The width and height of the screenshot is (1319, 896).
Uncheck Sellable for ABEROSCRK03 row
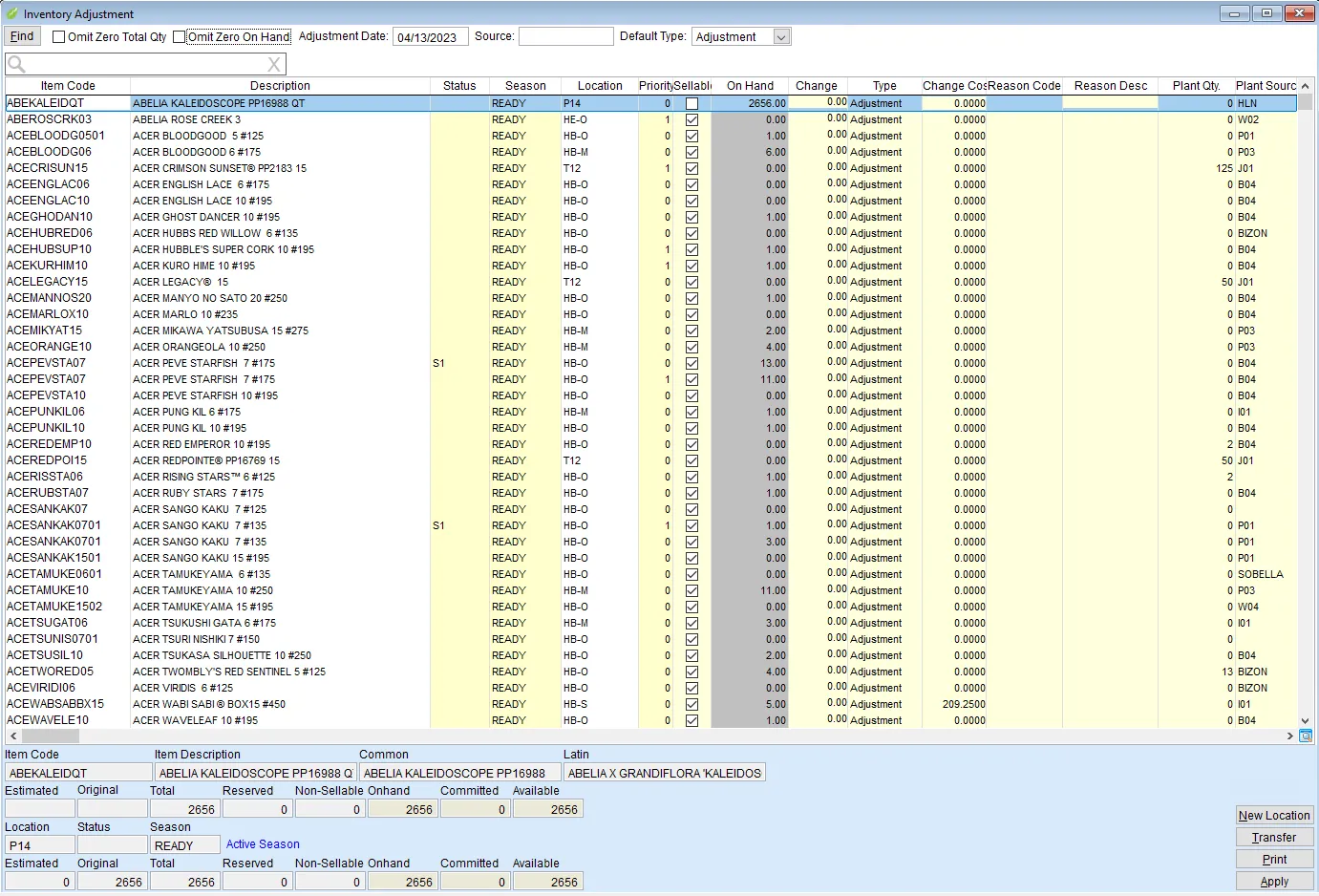[x=691, y=119]
